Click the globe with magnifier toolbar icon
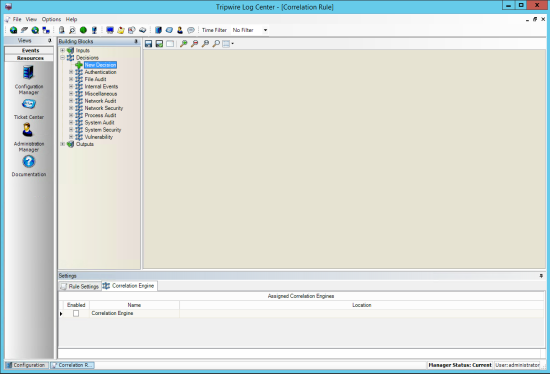Viewport: 550px width, 374px height. [35, 30]
